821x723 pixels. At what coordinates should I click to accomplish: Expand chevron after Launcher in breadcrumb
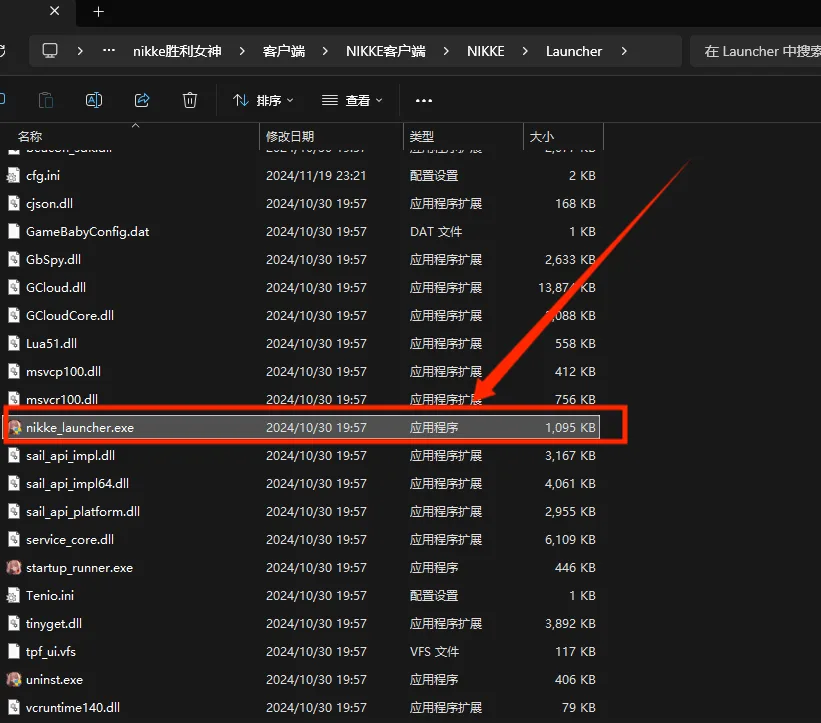point(625,51)
